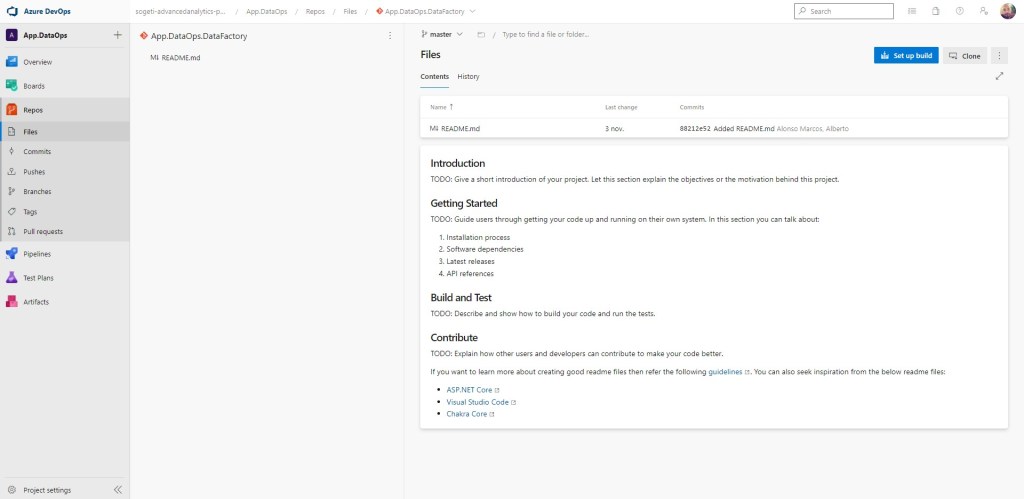Screen dimensions: 1024x499
Task: Switch to the History tab
Action: coord(468,77)
